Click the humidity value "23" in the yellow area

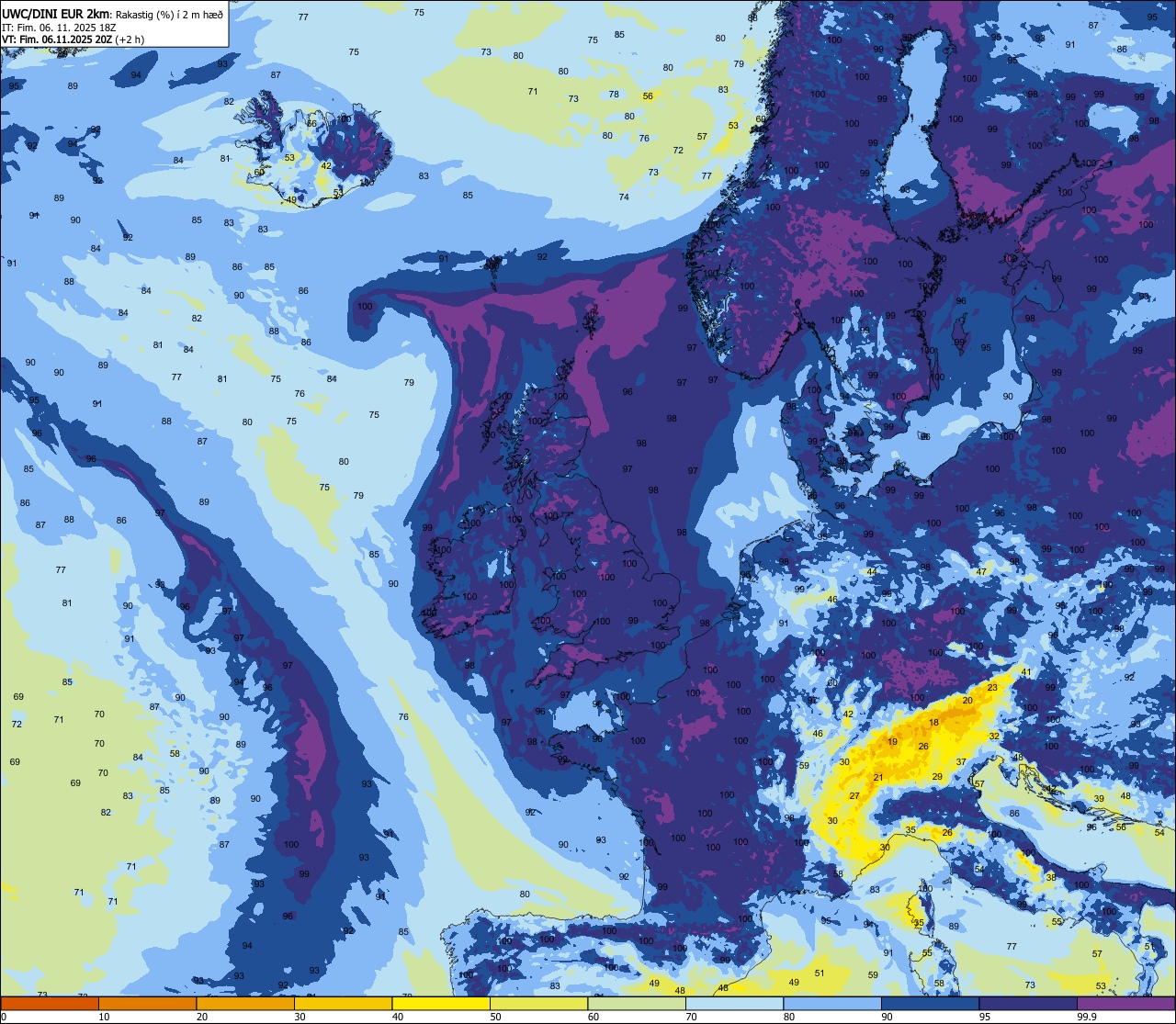tap(992, 687)
